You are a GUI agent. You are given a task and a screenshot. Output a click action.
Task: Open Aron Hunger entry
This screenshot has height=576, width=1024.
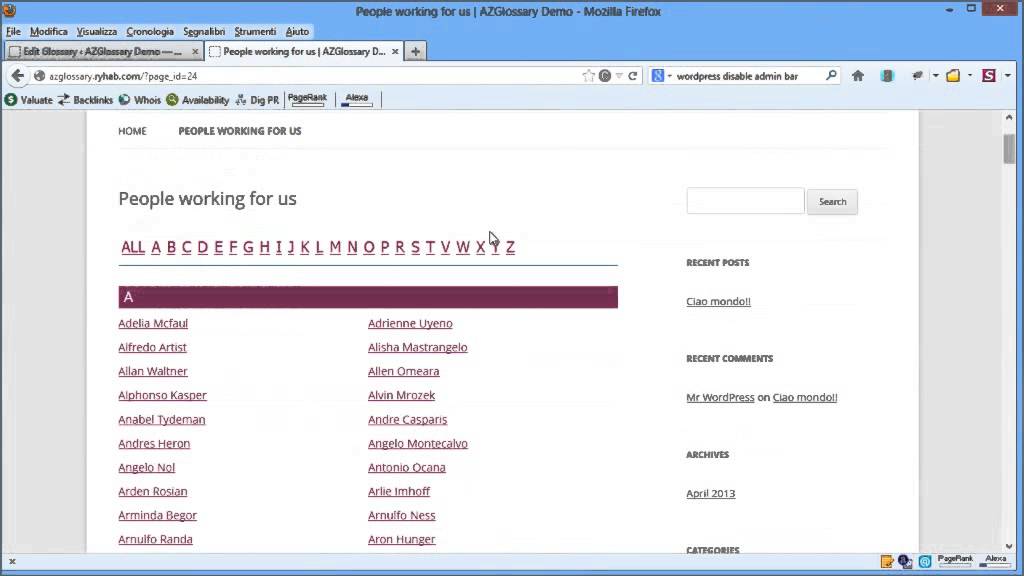[x=401, y=539]
